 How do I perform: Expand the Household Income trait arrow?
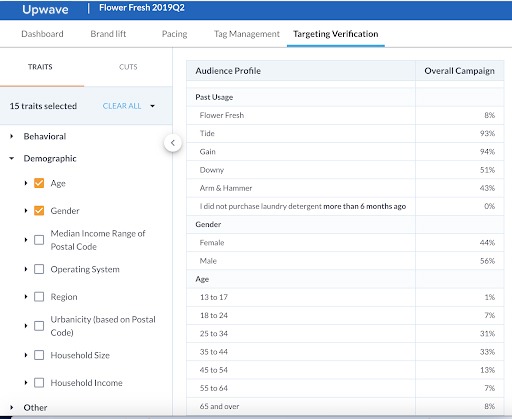coord(26,383)
